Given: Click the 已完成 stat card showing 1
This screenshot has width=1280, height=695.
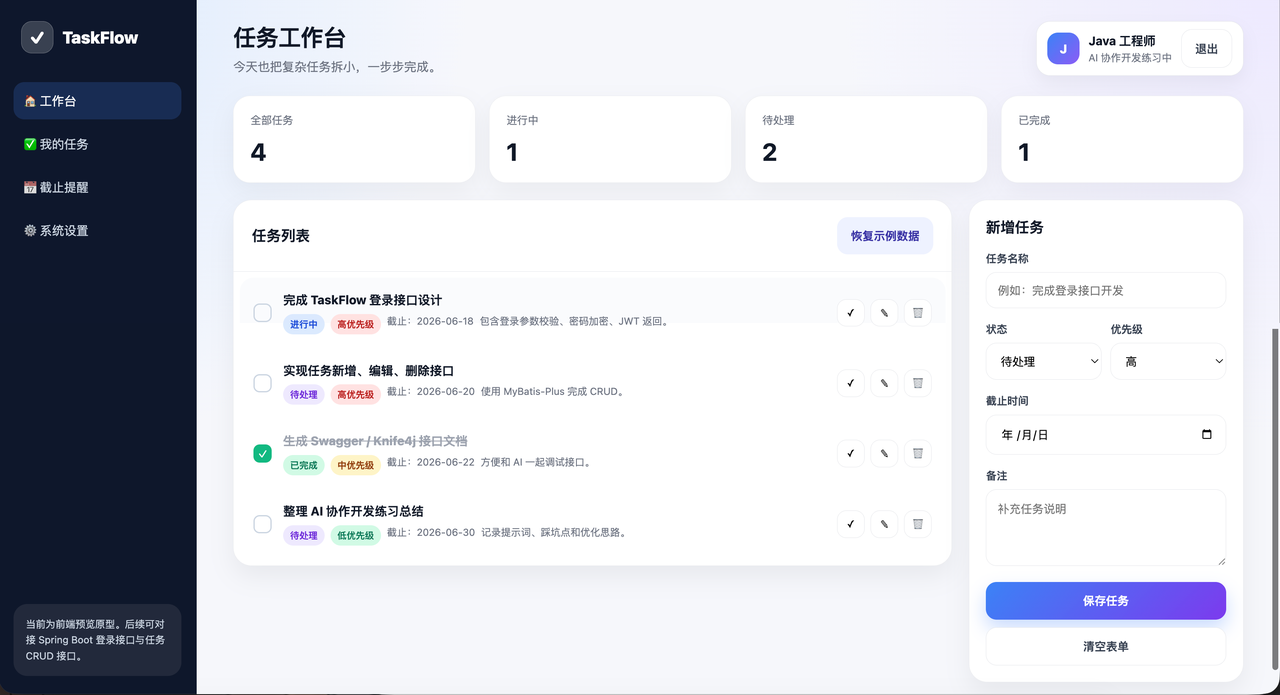Looking at the screenshot, I should [x=1122, y=139].
